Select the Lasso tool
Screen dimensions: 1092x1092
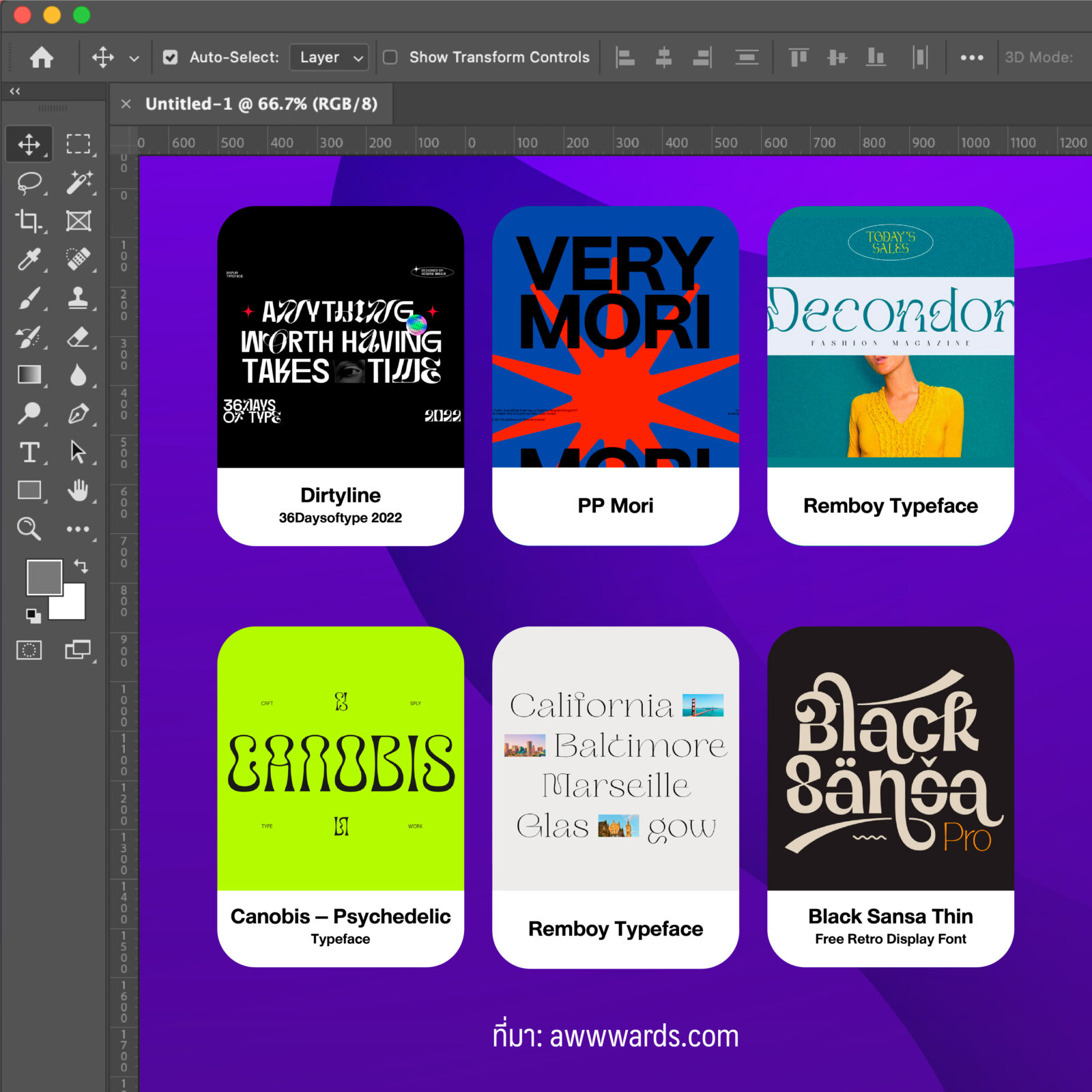pyautogui.click(x=29, y=182)
